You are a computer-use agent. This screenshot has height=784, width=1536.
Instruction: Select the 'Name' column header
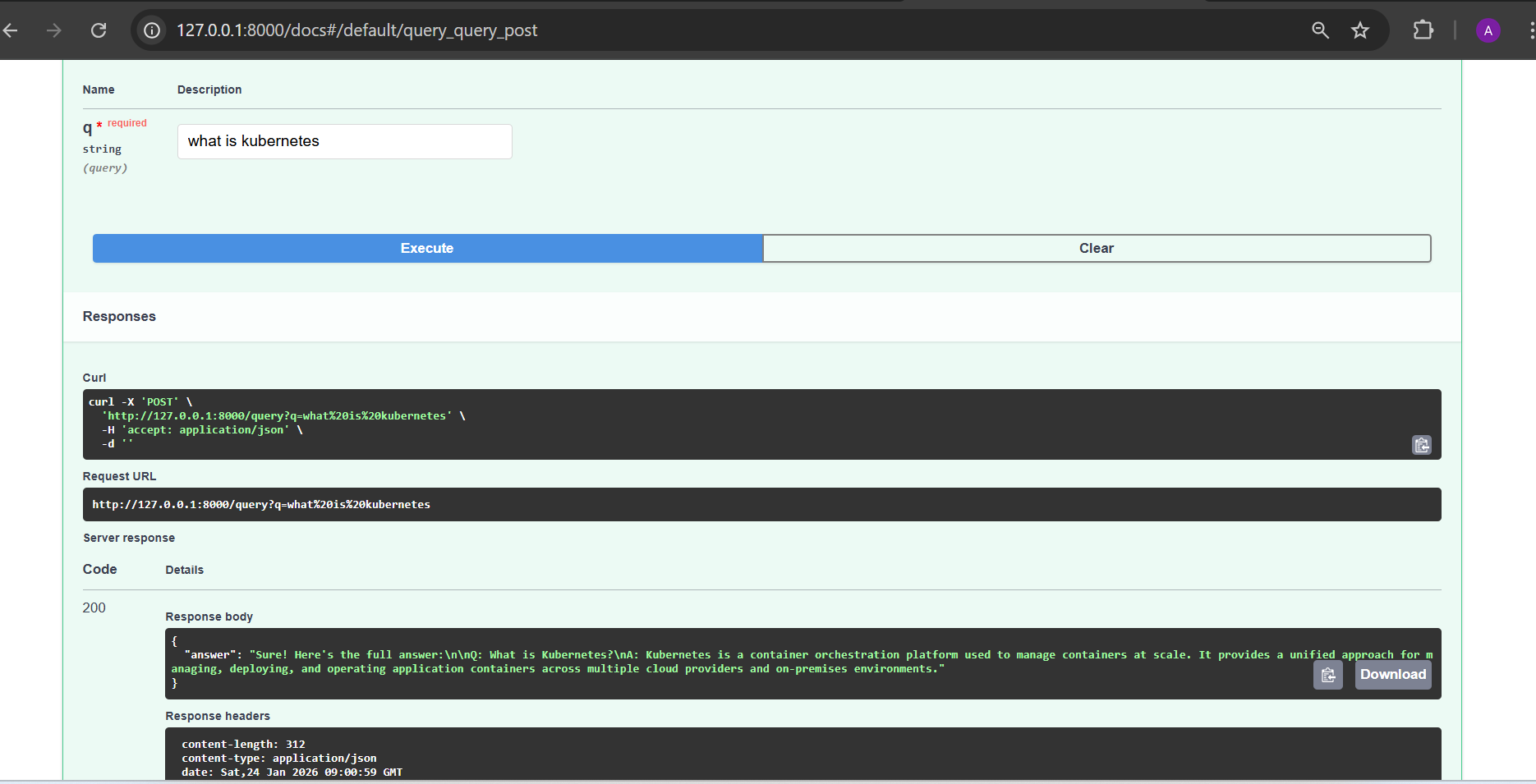pyautogui.click(x=99, y=89)
